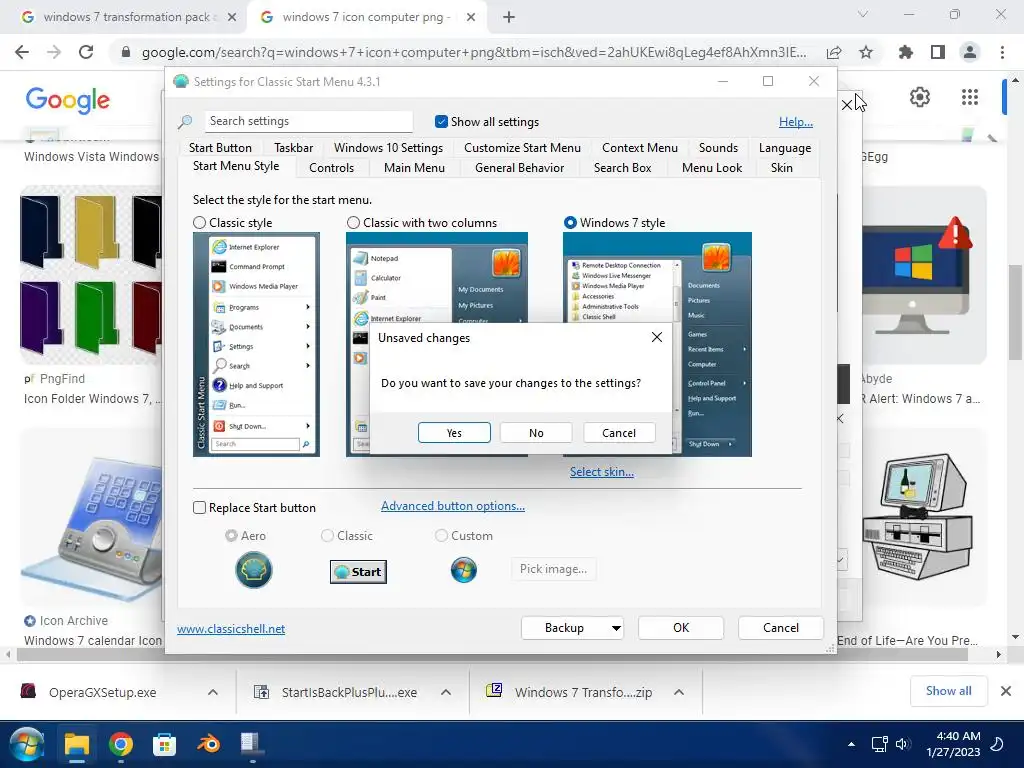Select Classic with two columns option
1024x768 pixels.
click(x=353, y=223)
